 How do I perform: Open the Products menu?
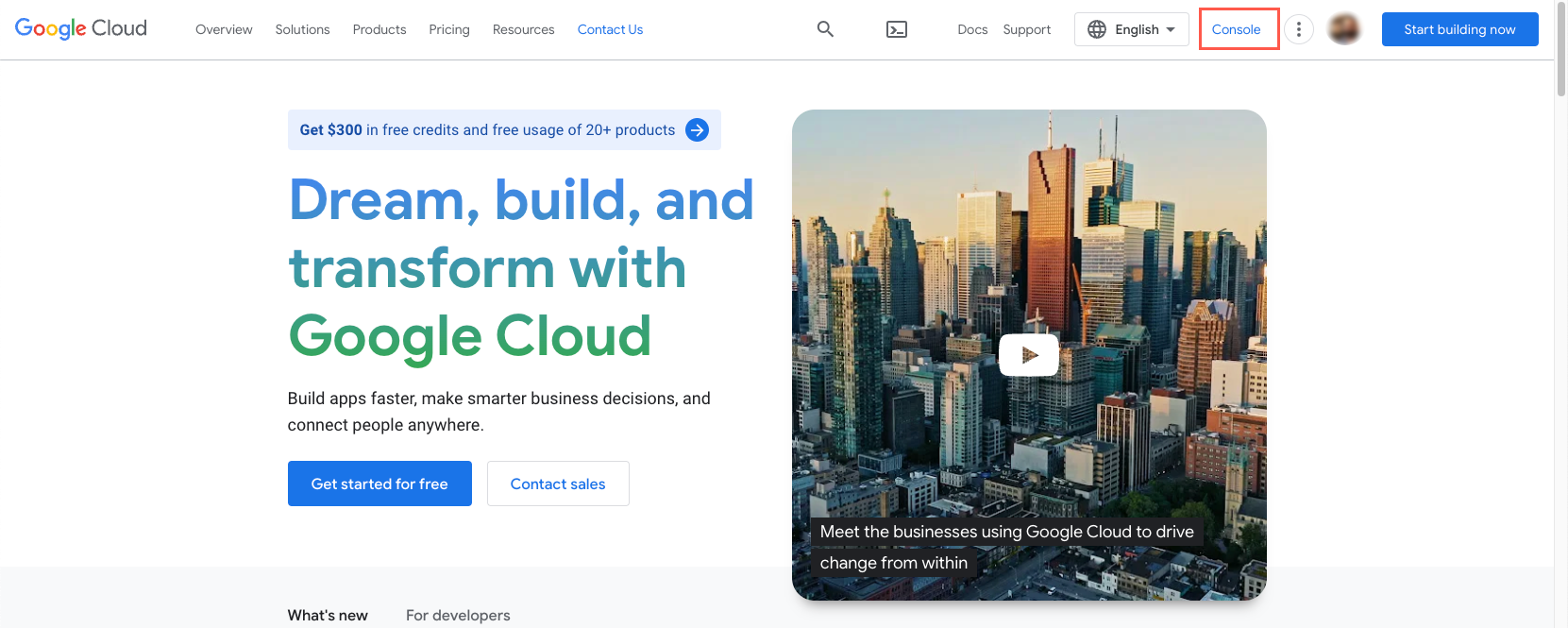pyautogui.click(x=379, y=29)
